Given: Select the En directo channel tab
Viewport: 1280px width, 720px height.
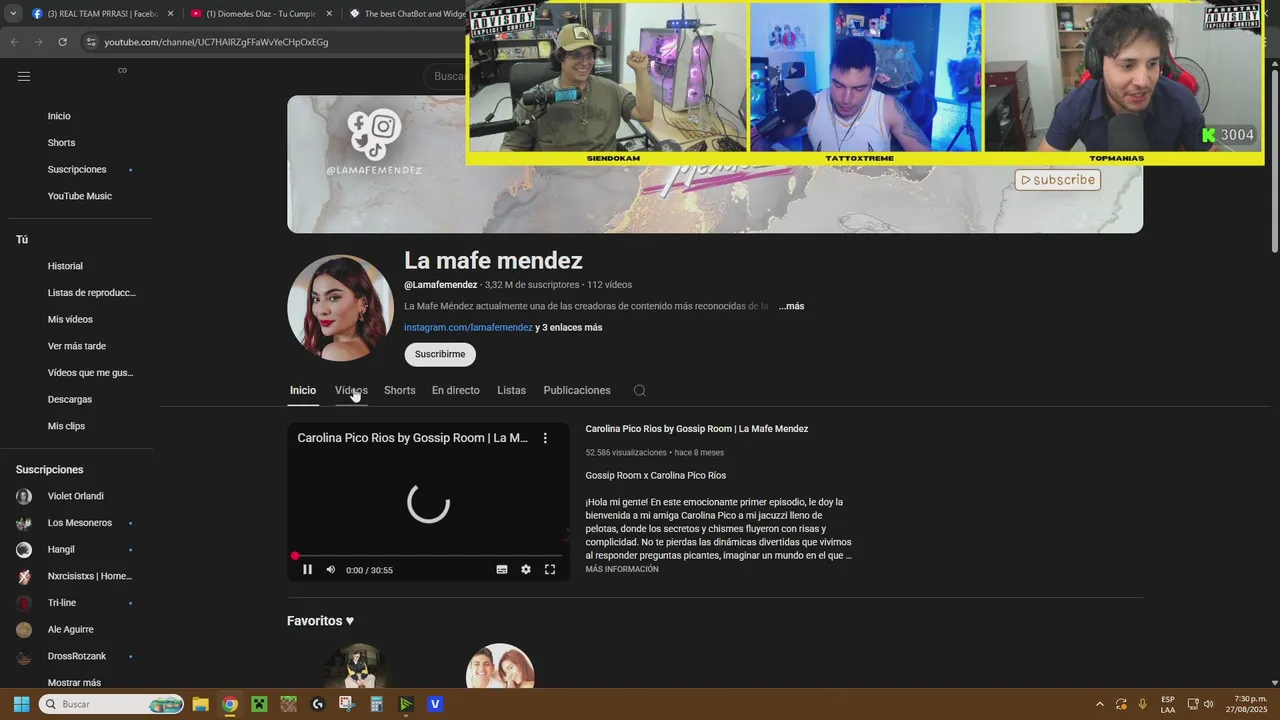Looking at the screenshot, I should click(455, 390).
